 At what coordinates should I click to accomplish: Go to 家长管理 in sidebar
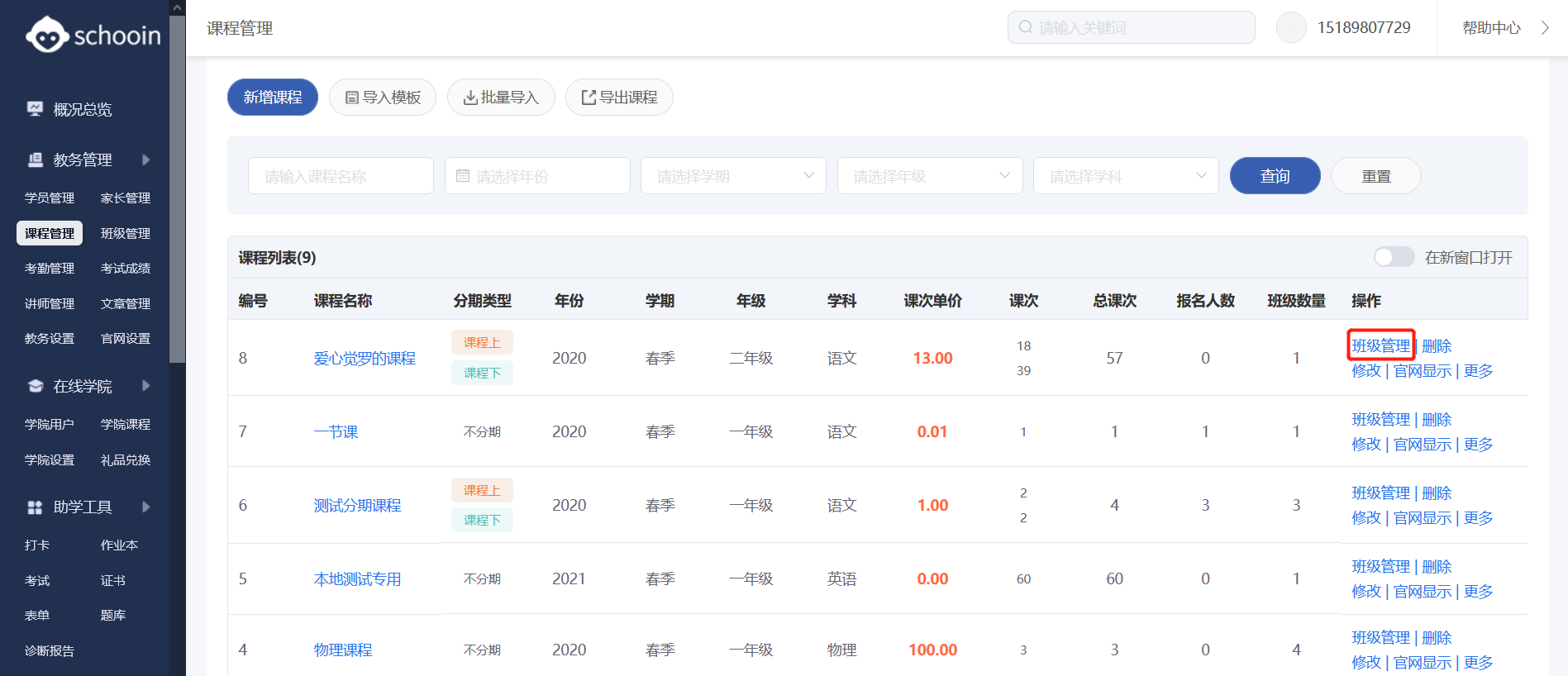126,198
